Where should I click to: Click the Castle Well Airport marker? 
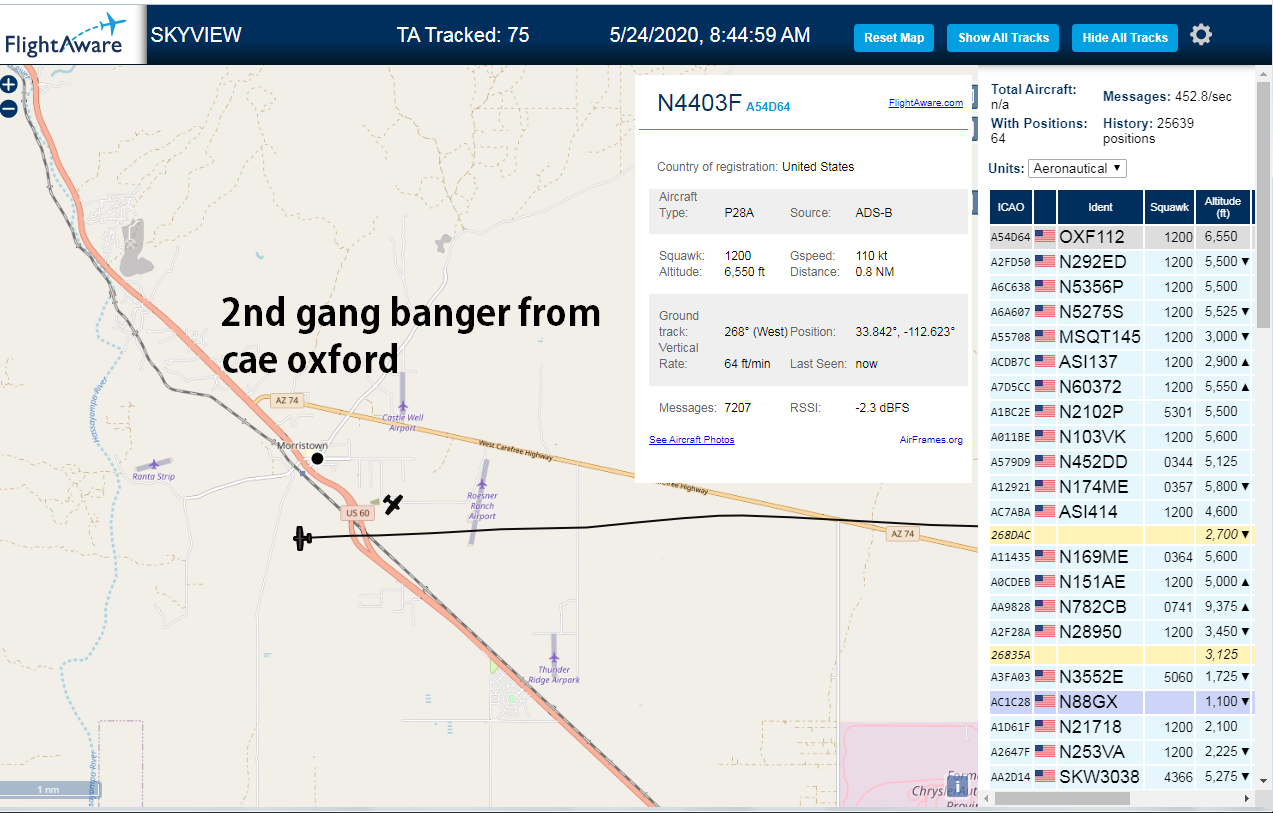(402, 407)
